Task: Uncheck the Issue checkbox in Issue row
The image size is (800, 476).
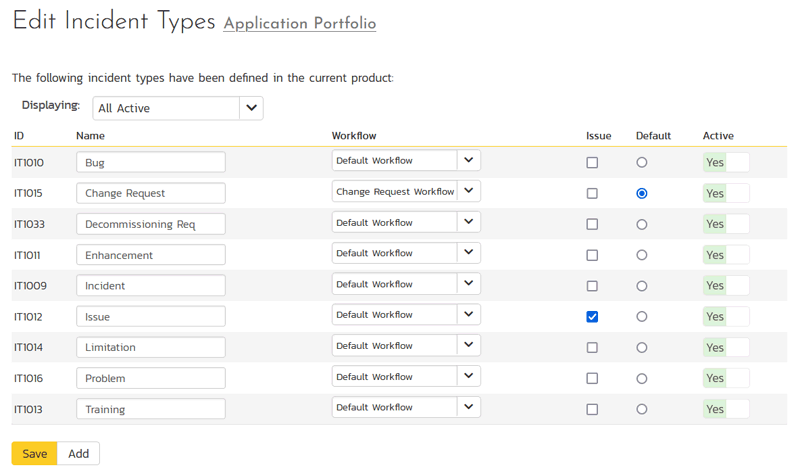Action: 592,317
